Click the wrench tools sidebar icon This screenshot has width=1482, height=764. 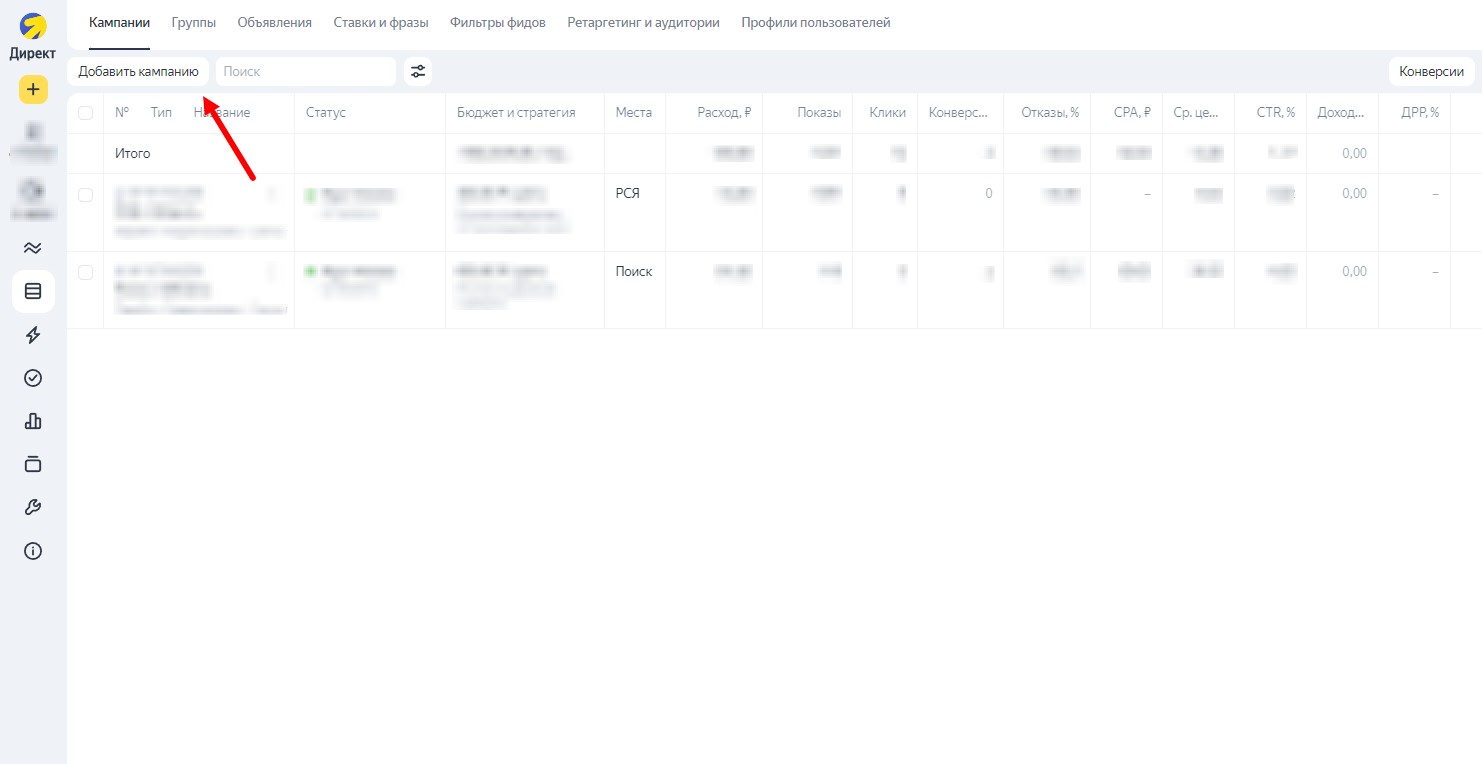tap(33, 507)
